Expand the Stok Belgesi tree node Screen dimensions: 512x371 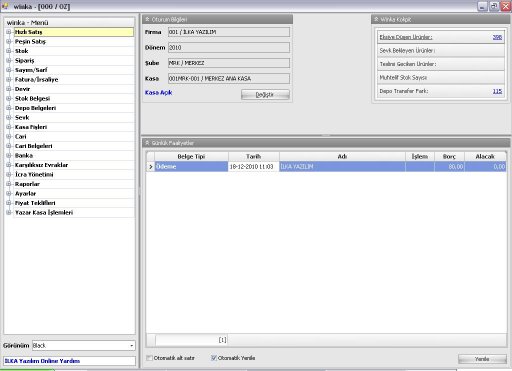9,98
